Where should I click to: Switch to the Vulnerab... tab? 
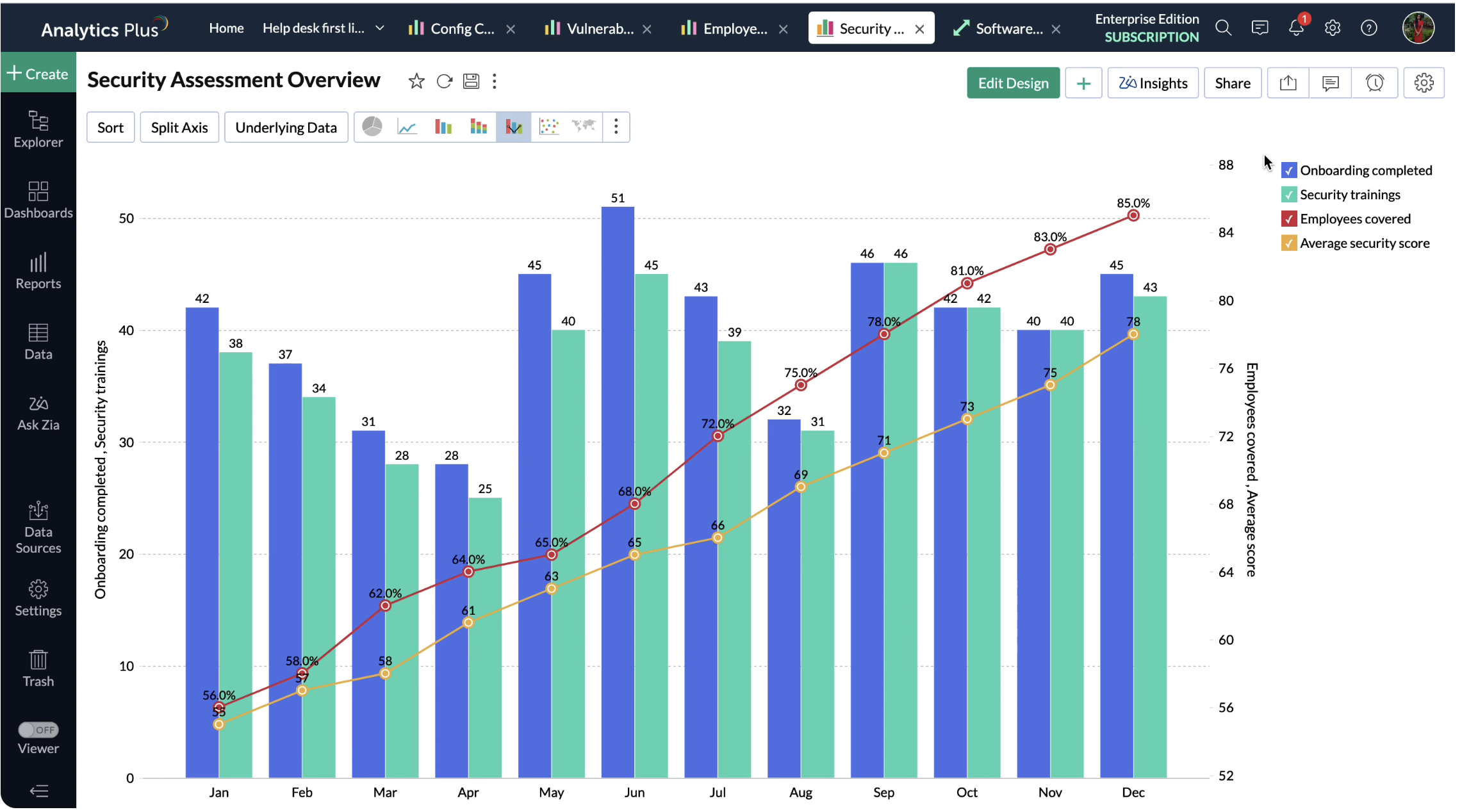point(591,29)
